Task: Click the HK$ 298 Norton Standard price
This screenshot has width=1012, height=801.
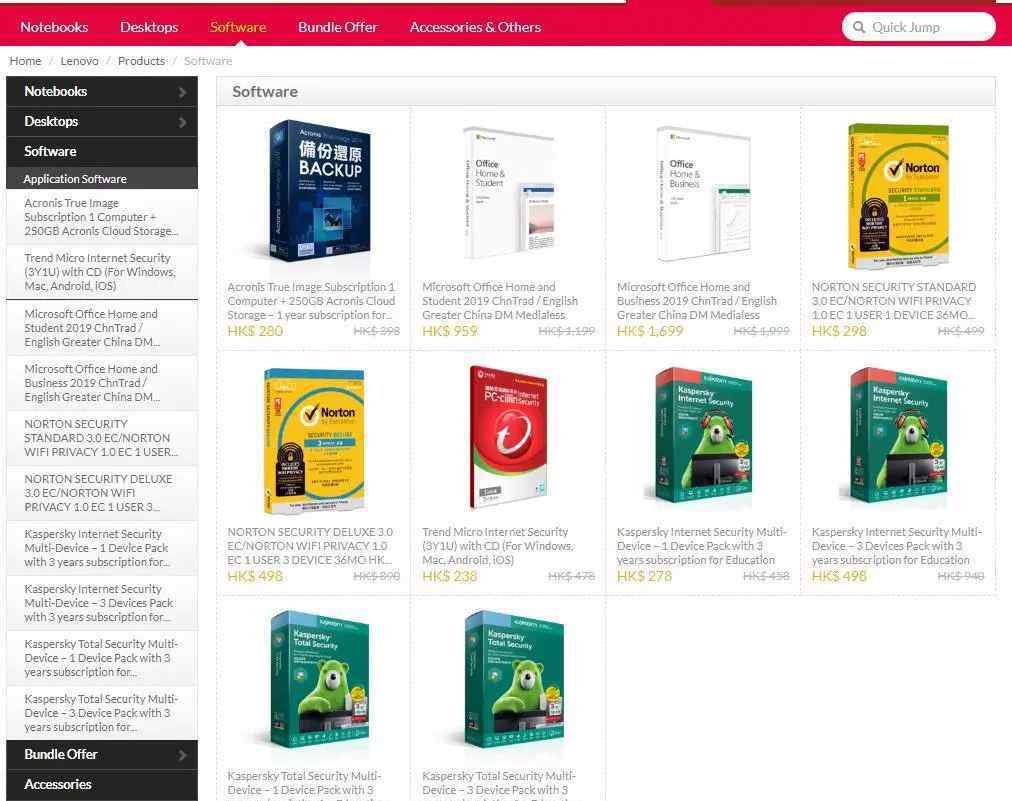Action: pyautogui.click(x=840, y=331)
